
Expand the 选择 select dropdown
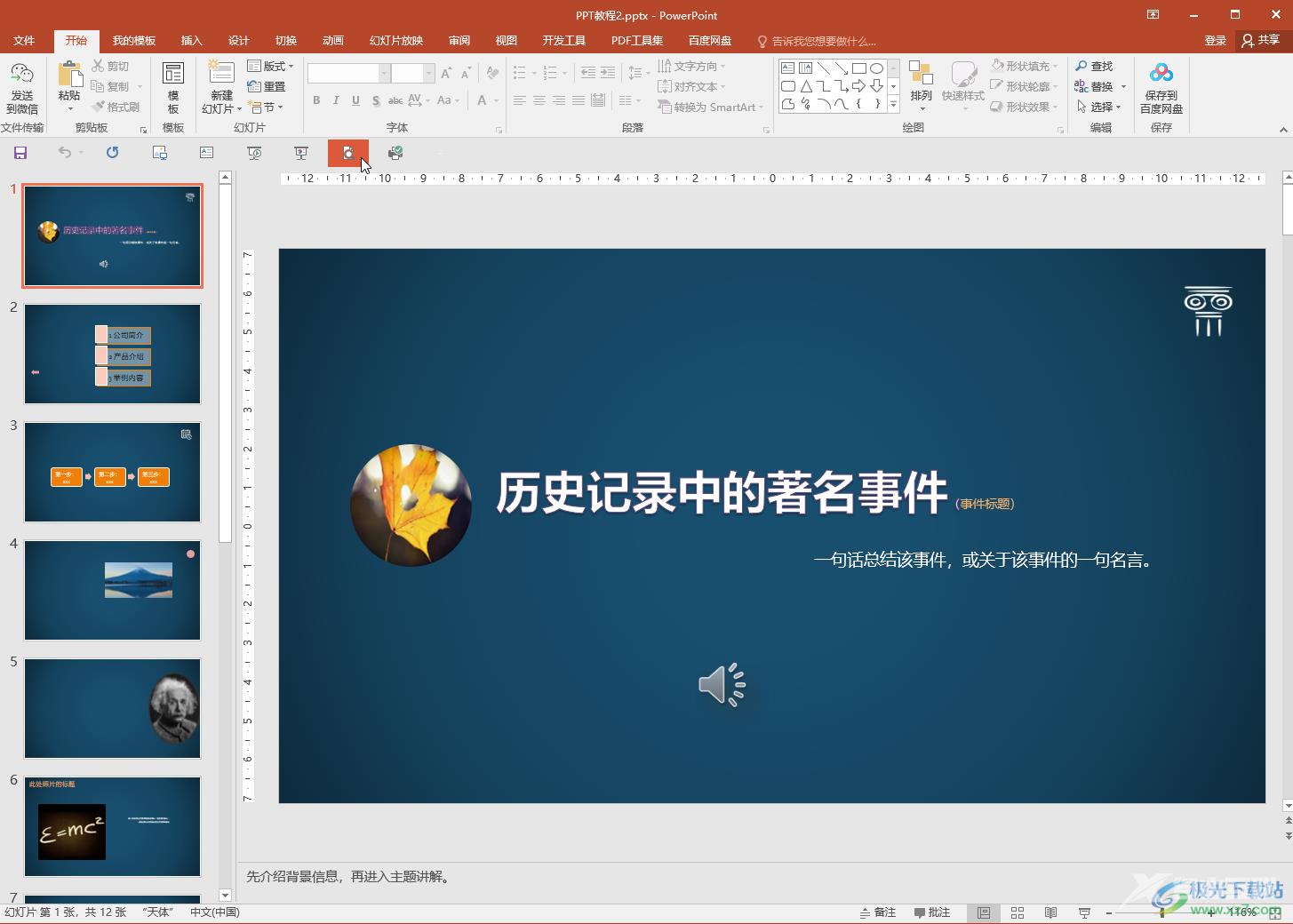[1098, 107]
